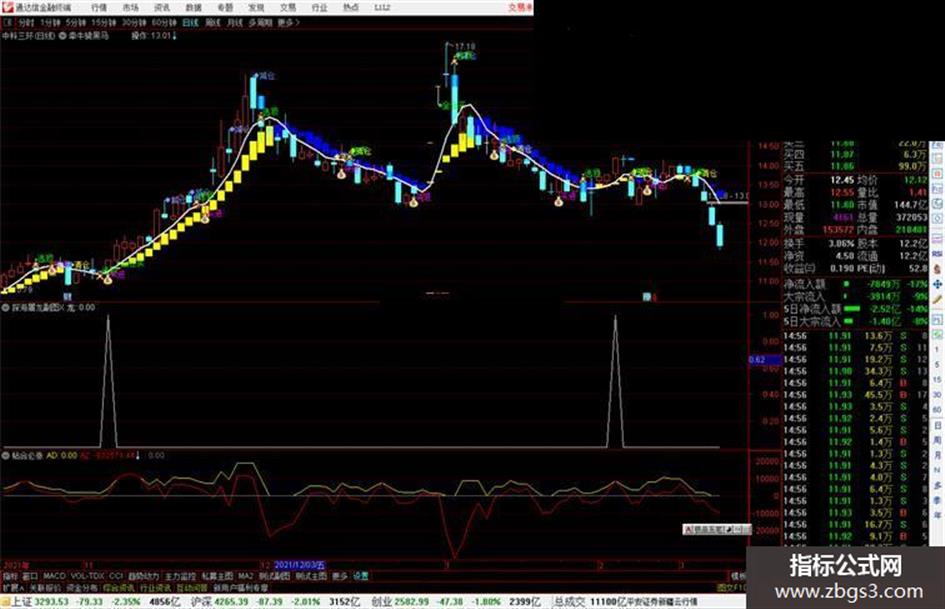Image resolution: width=945 pixels, height=609 pixels.
Task: Click the 17.18 peak price label
Action: (465, 46)
